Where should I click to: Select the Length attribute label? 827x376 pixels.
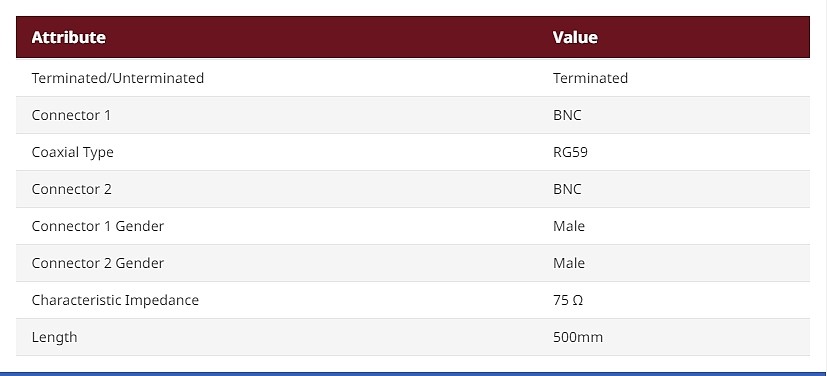point(54,337)
